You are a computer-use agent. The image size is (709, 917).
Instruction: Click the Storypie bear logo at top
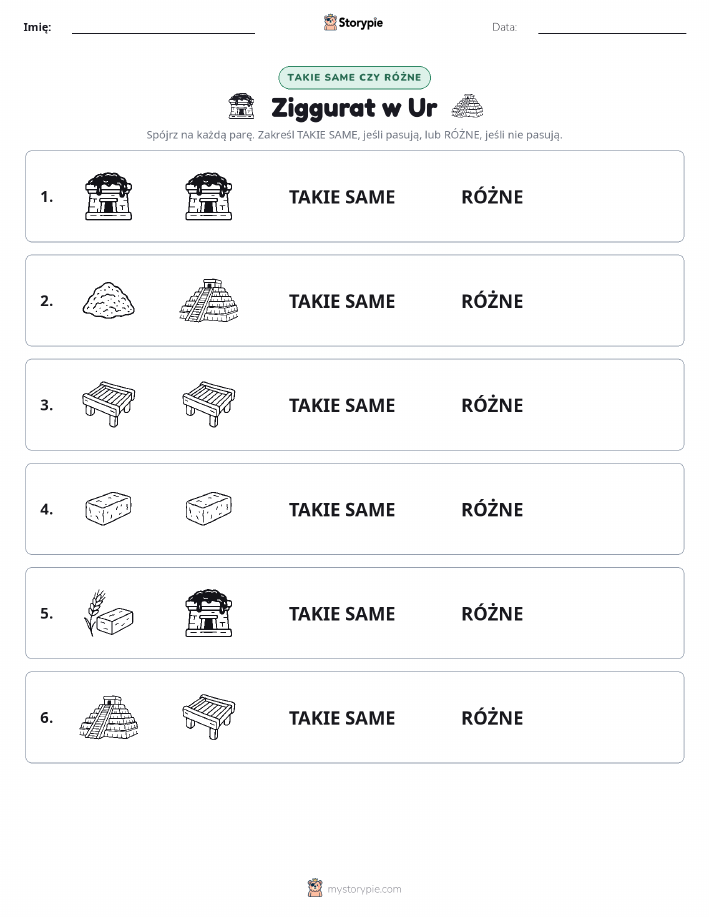tap(331, 22)
